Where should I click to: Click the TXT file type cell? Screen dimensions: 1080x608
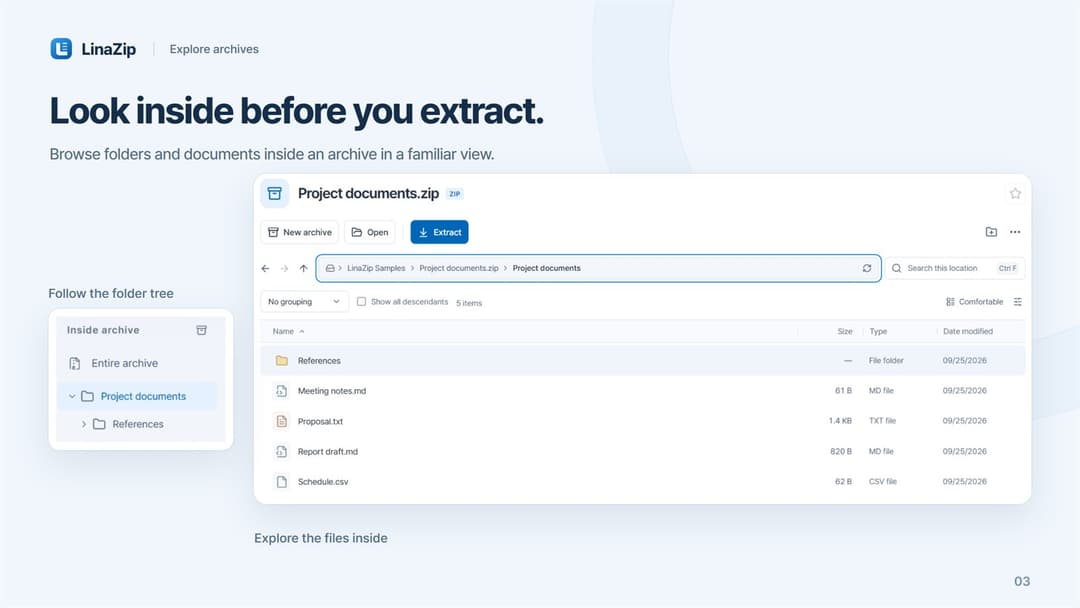pyautogui.click(x=882, y=421)
